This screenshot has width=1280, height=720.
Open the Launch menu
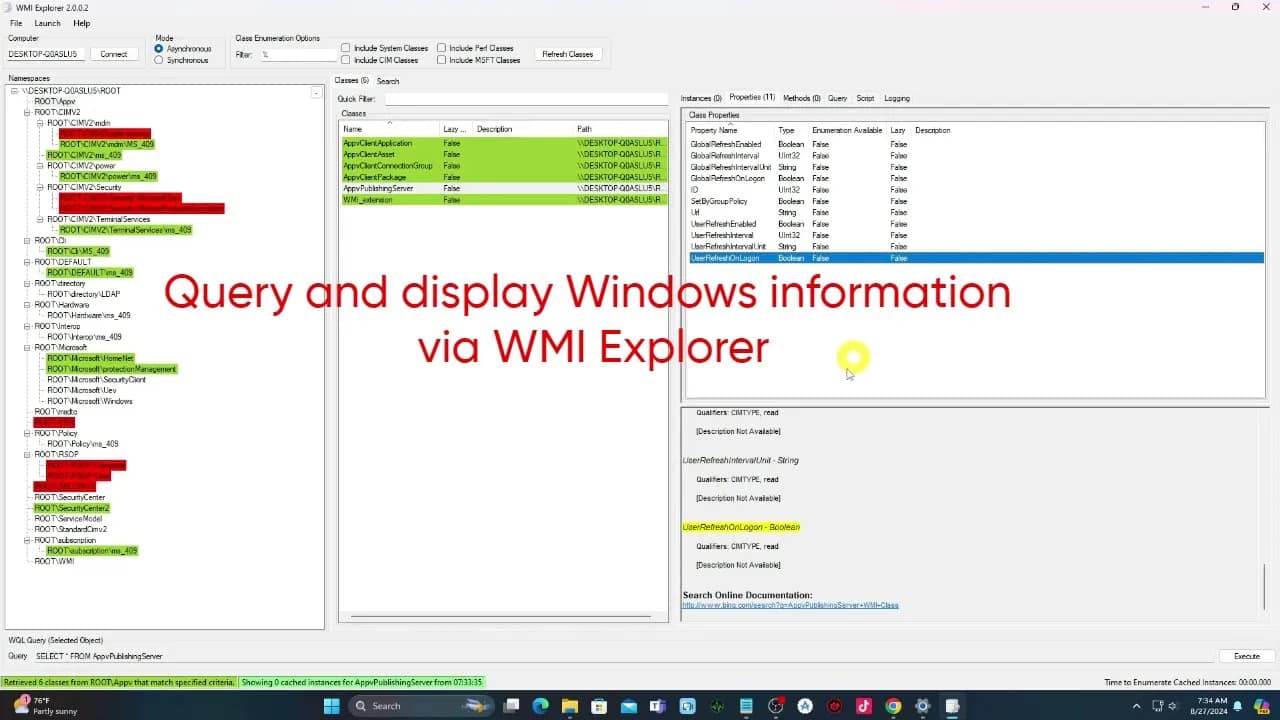click(48, 23)
